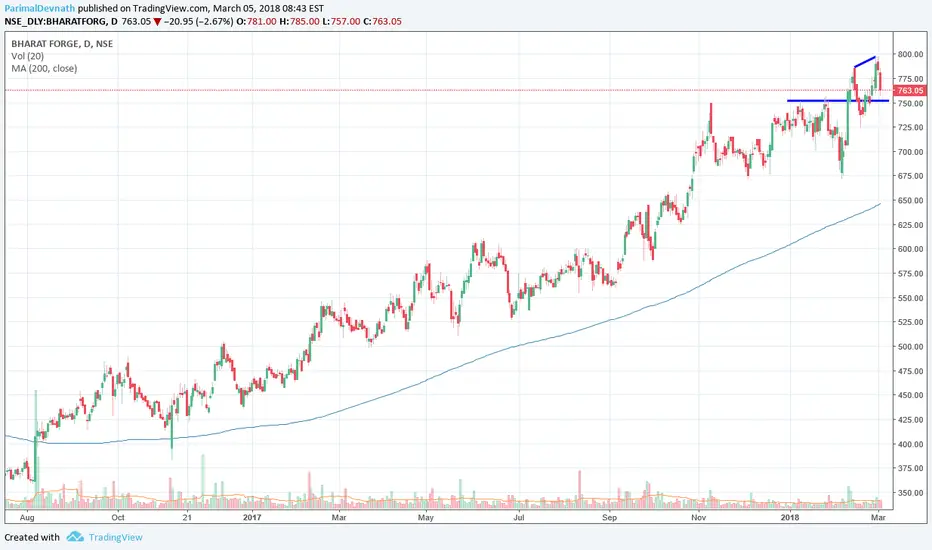Click the 2017 label on time axis
The width and height of the screenshot is (932, 550).
253,517
